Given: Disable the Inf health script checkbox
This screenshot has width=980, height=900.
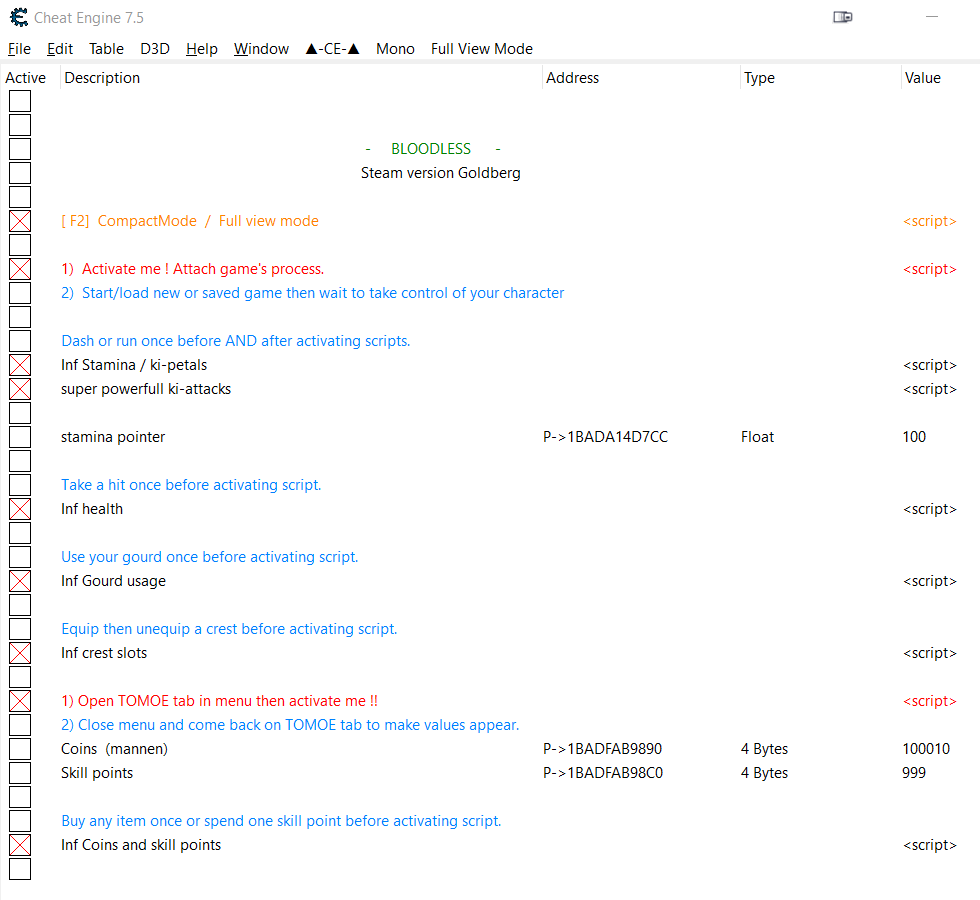Looking at the screenshot, I should pos(20,509).
